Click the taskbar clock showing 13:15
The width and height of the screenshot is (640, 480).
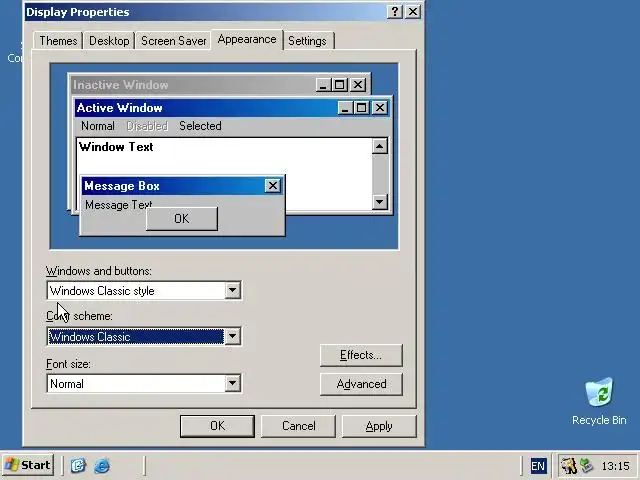coord(615,466)
